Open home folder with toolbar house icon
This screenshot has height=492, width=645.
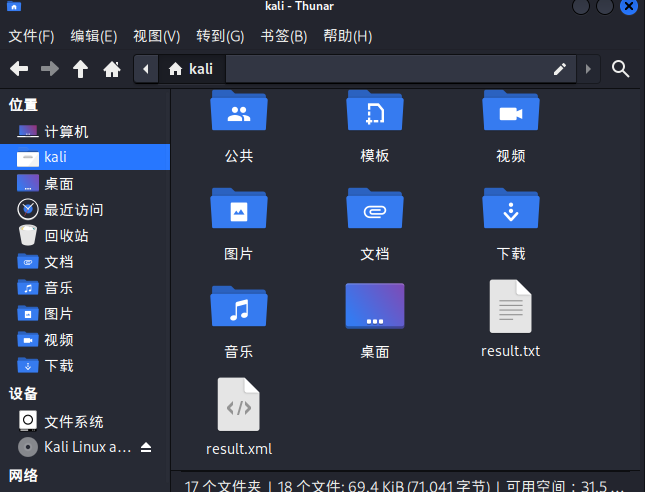click(112, 69)
